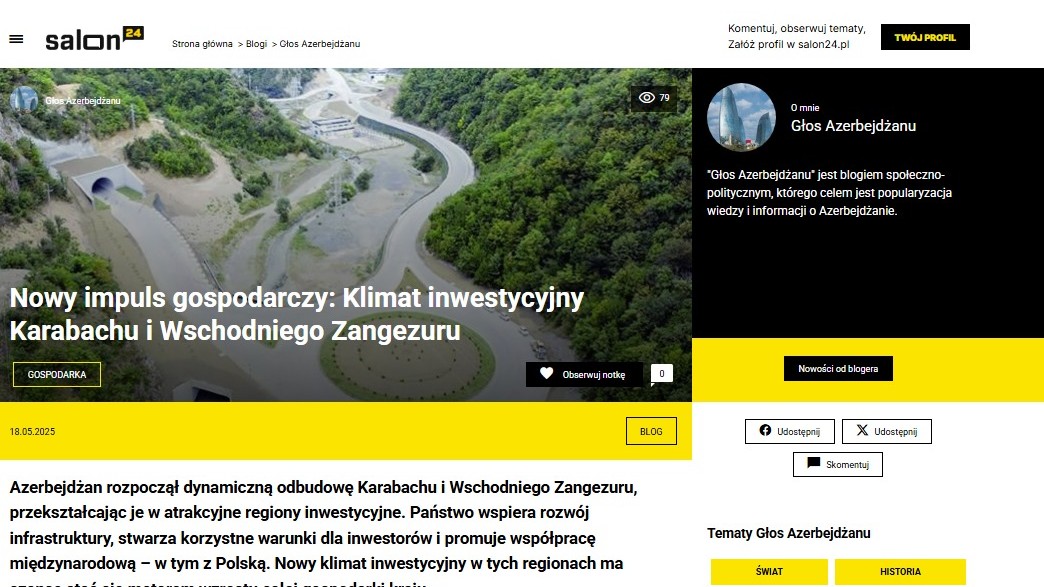Image resolution: width=1044 pixels, height=587 pixels.
Task: Open the large Głos Azerbejdżanu profile picture
Action: pyautogui.click(x=741, y=117)
